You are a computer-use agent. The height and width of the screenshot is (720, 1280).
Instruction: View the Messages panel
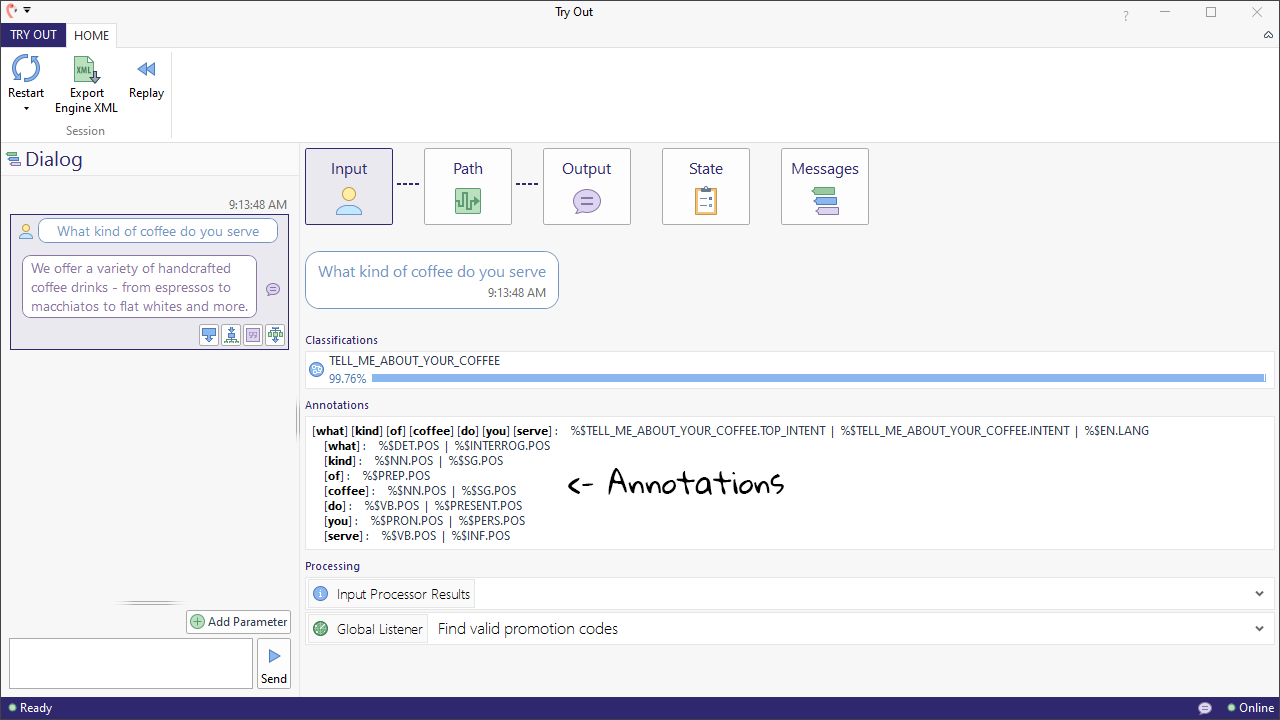coord(824,186)
